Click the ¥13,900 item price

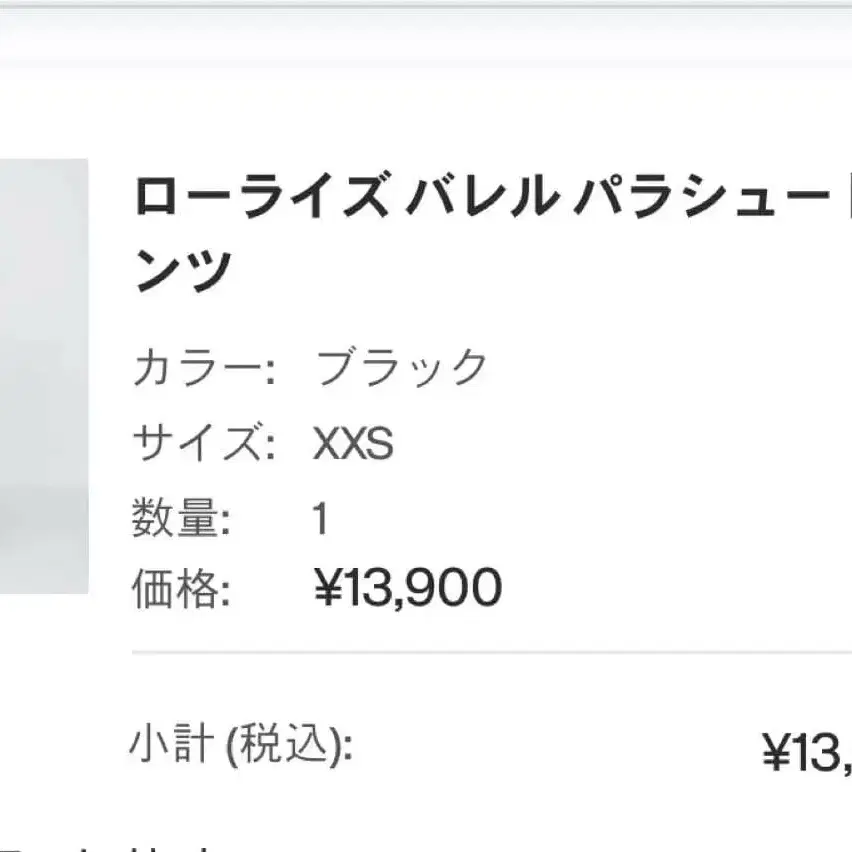(408, 590)
